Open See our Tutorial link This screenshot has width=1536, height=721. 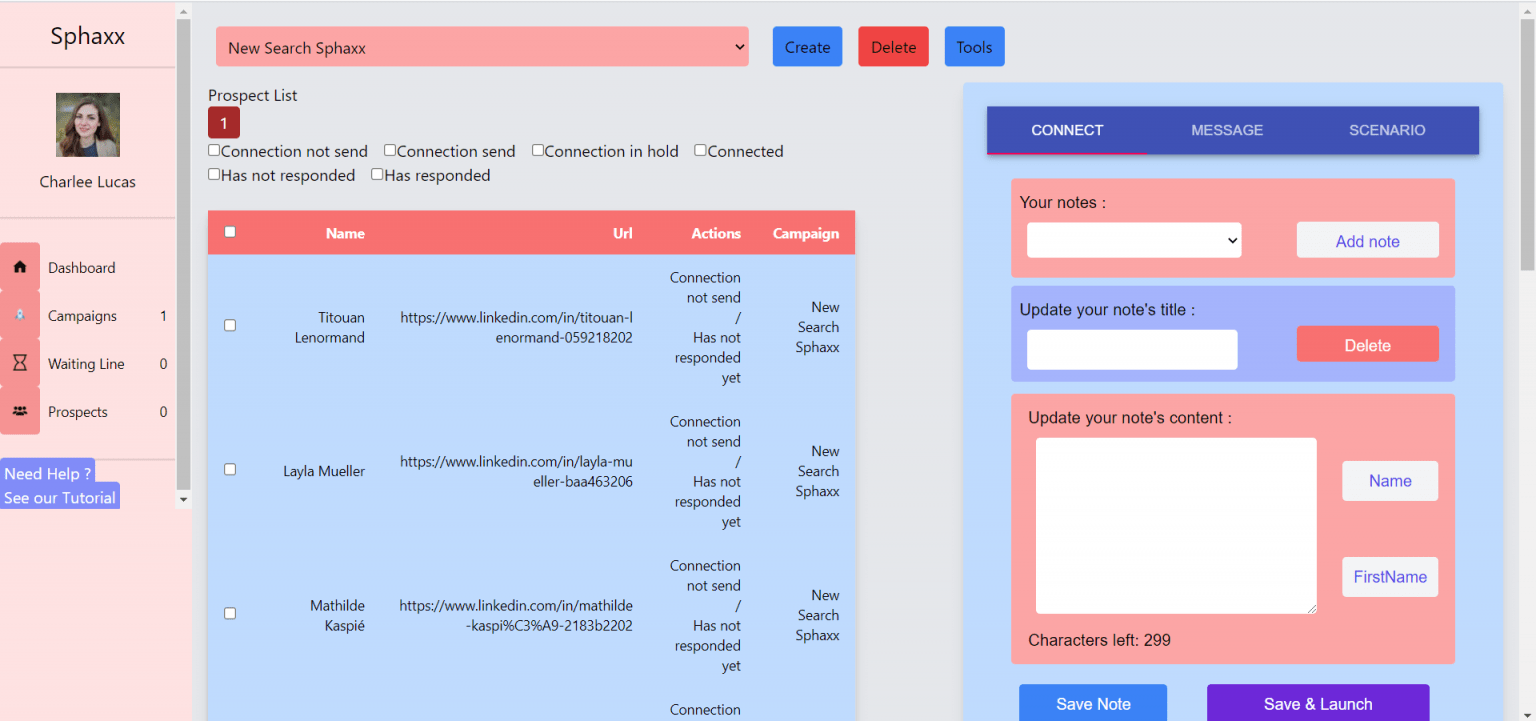point(60,497)
